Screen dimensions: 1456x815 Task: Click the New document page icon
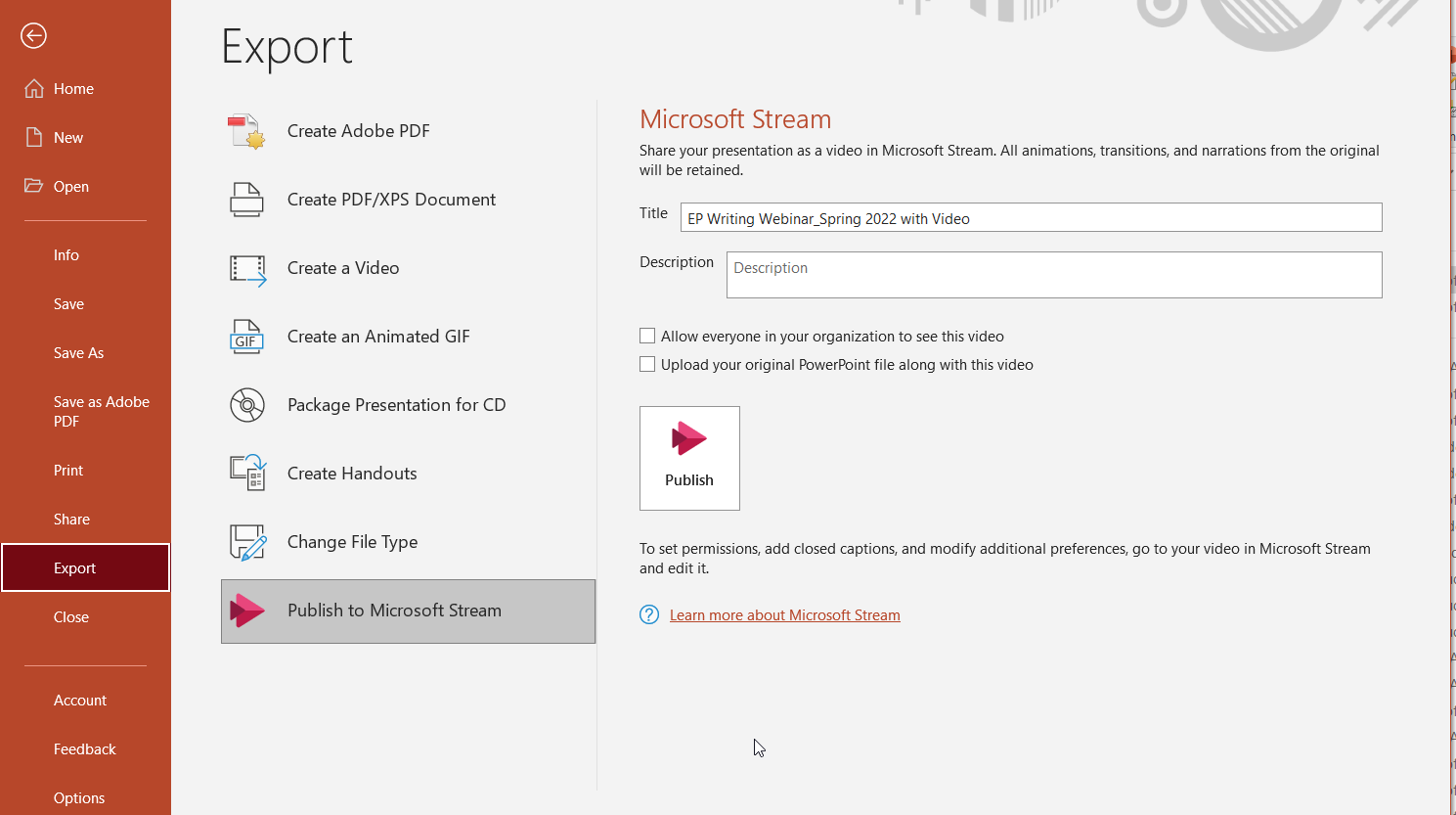pyautogui.click(x=34, y=137)
